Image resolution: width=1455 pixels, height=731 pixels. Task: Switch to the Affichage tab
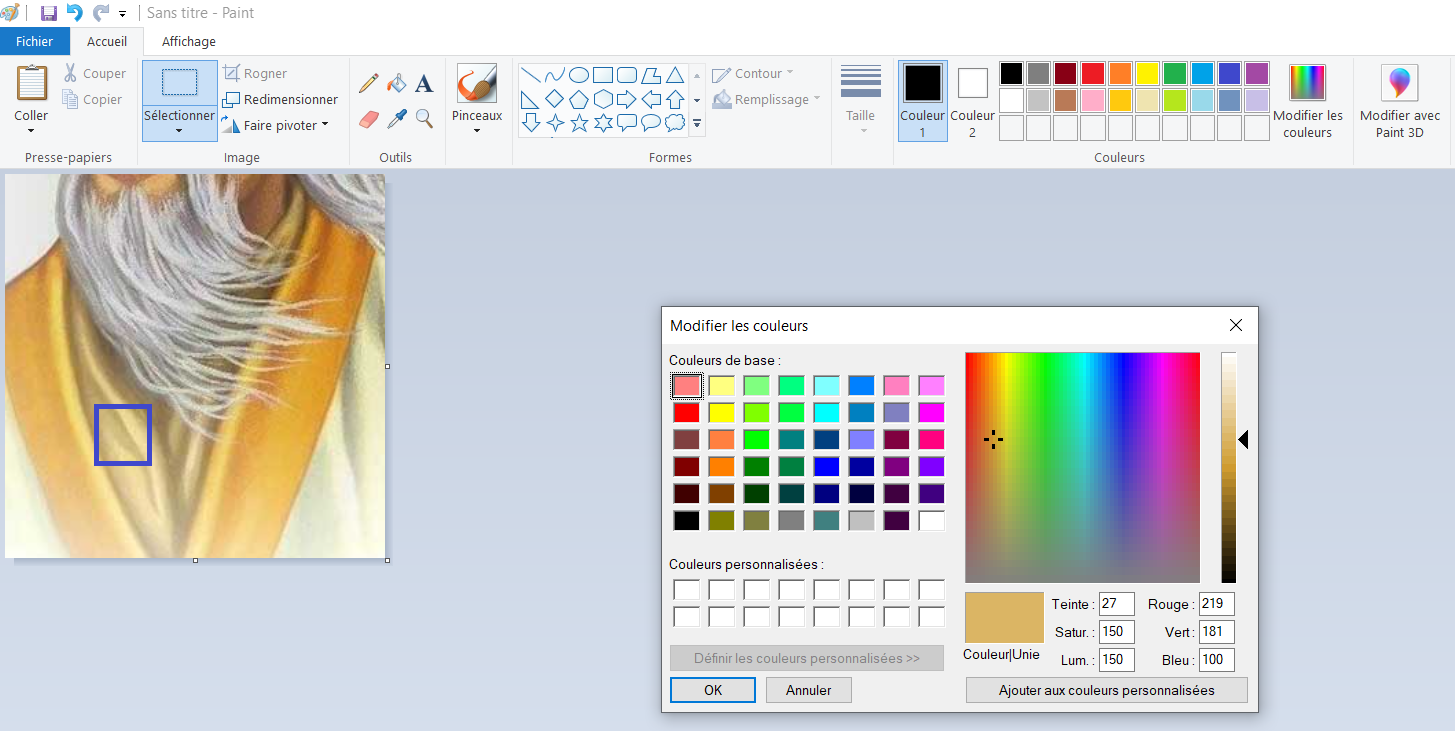tap(189, 41)
